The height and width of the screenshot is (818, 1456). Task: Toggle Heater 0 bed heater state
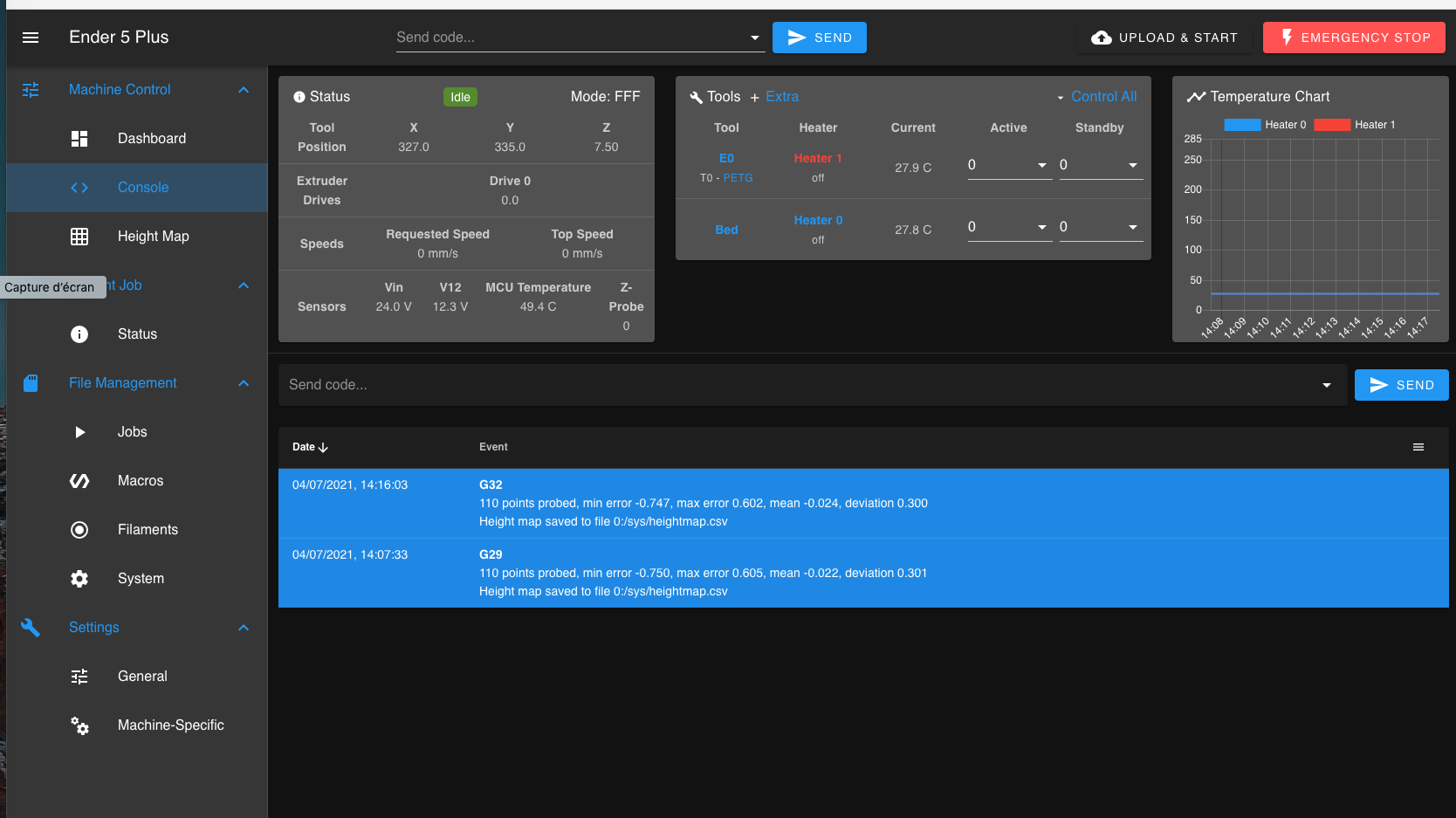pyautogui.click(x=818, y=220)
